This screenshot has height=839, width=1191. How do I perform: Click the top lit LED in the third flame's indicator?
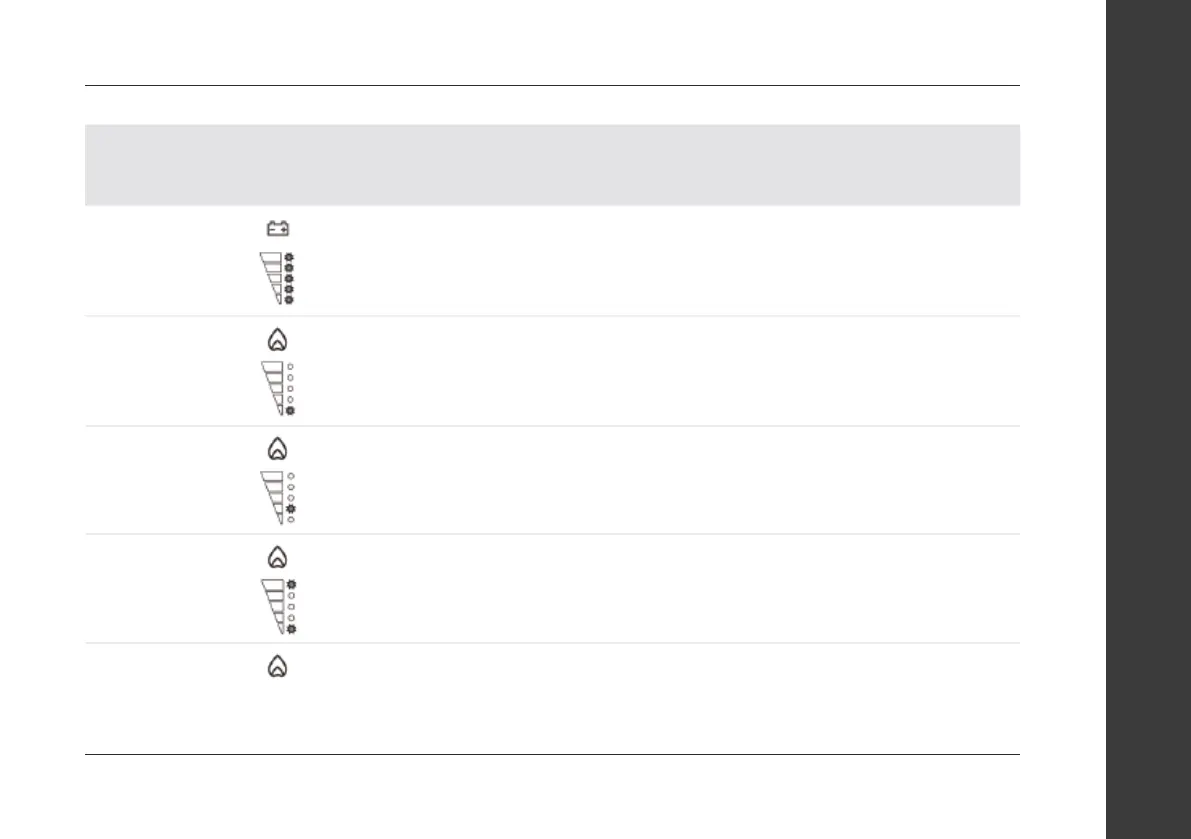(x=290, y=584)
